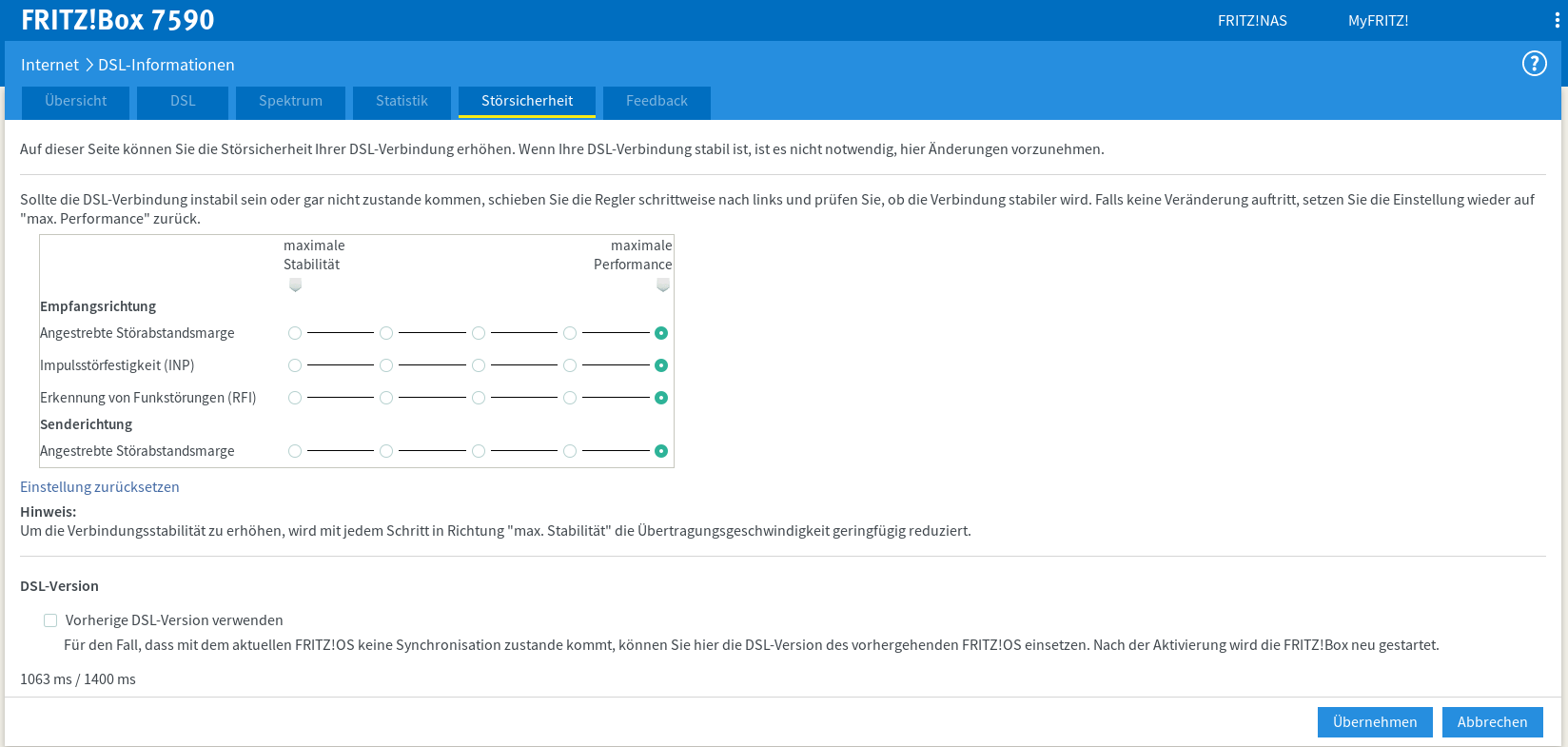Click the 1063 ms / 1400 ms text
The height and width of the screenshot is (747, 1568).
point(78,679)
